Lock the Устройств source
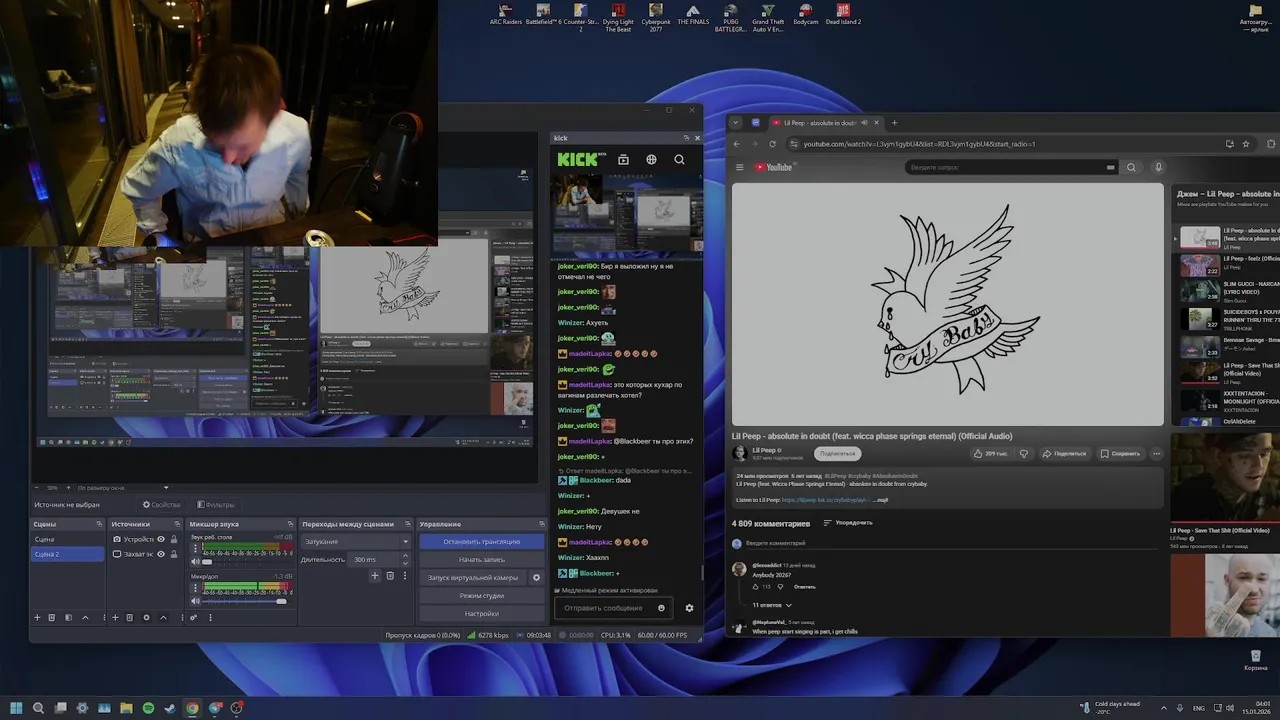1280x720 pixels. pyautogui.click(x=173, y=539)
